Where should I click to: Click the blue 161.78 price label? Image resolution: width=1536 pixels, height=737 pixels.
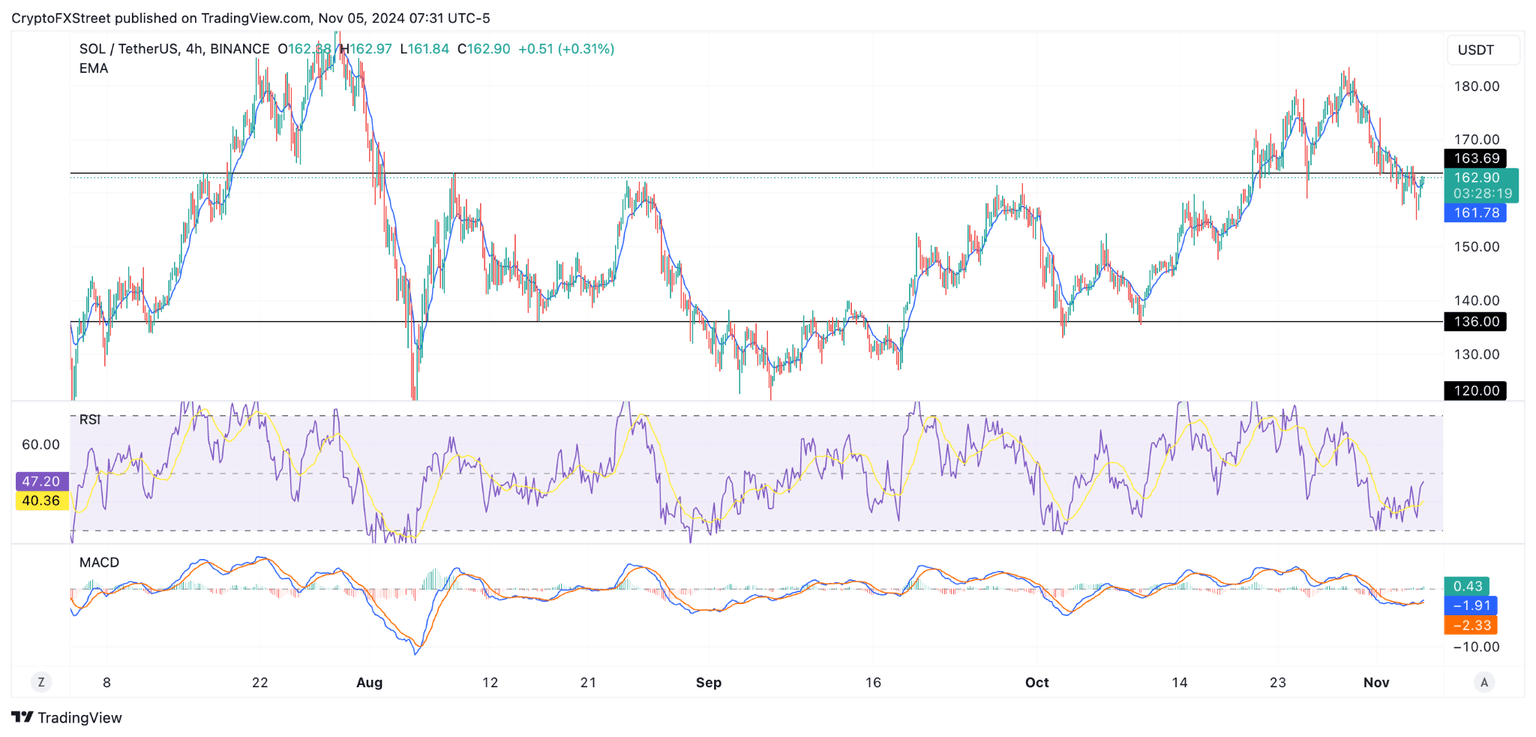coord(1478,212)
